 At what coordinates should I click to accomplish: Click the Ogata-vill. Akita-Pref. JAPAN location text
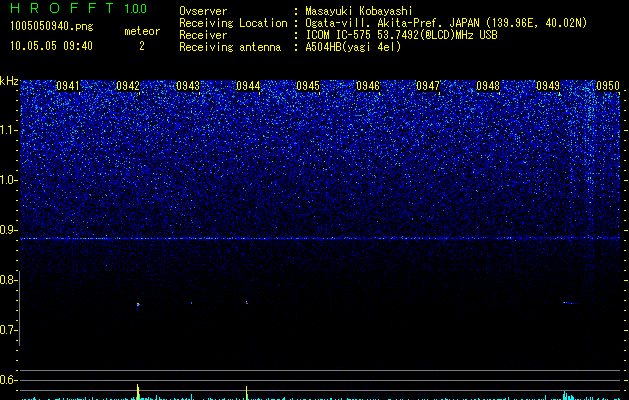[446, 23]
